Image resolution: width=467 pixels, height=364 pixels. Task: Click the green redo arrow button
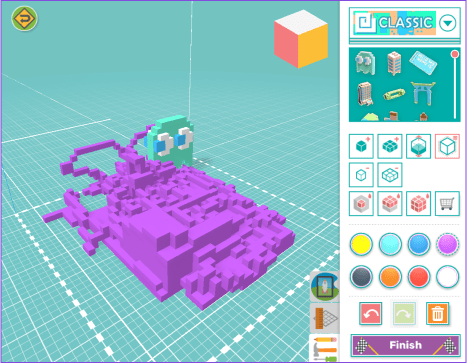404,313
